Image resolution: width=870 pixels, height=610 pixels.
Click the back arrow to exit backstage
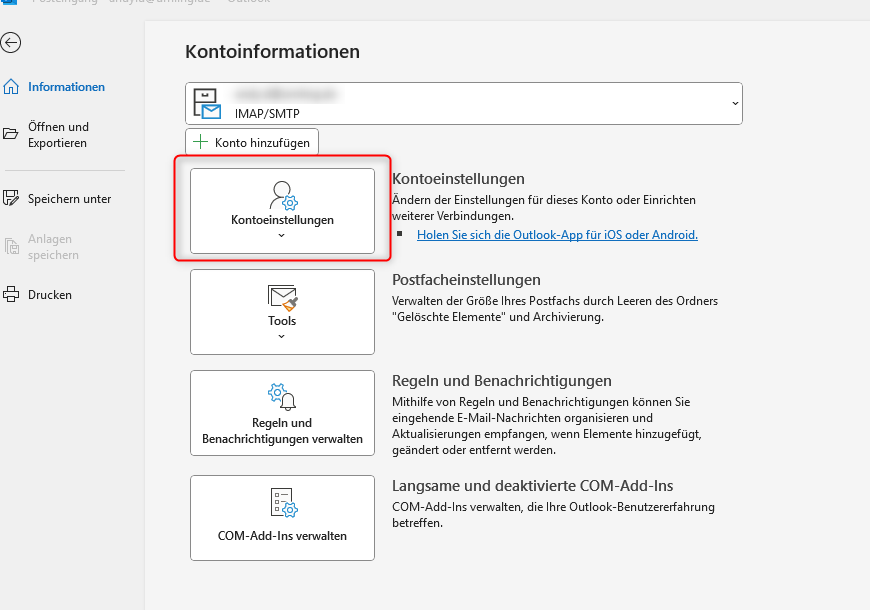tap(11, 42)
